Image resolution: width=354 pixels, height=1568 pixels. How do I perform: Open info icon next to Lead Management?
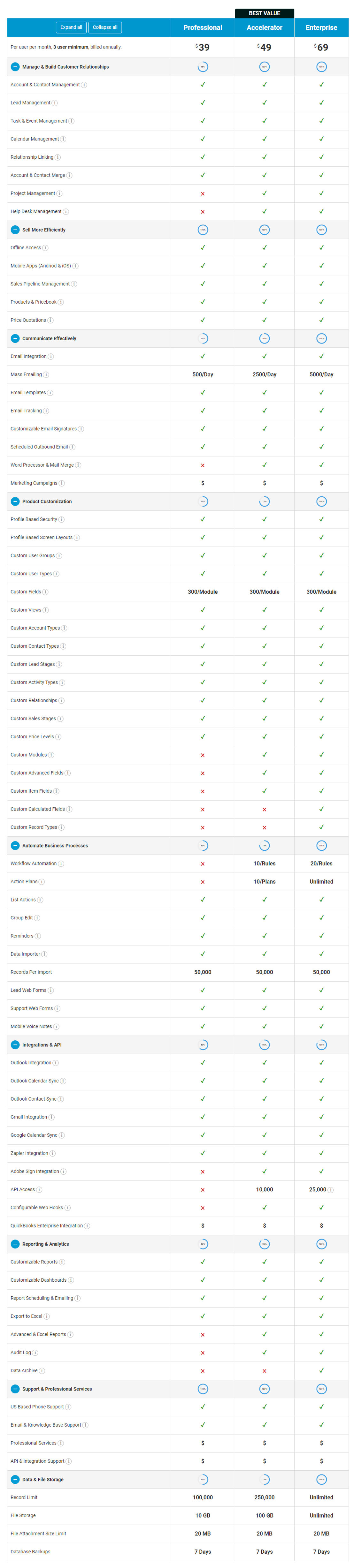click(x=55, y=103)
